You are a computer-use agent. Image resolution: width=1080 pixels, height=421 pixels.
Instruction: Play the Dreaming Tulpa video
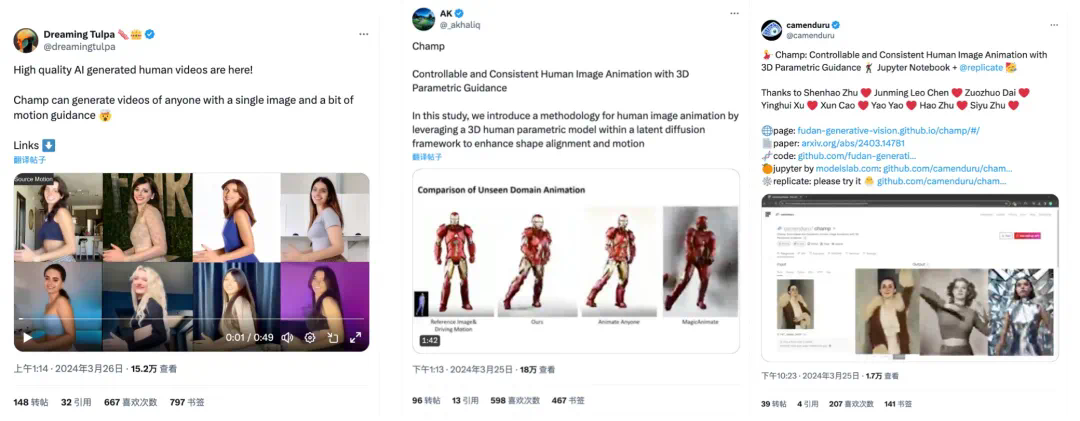(x=27, y=337)
